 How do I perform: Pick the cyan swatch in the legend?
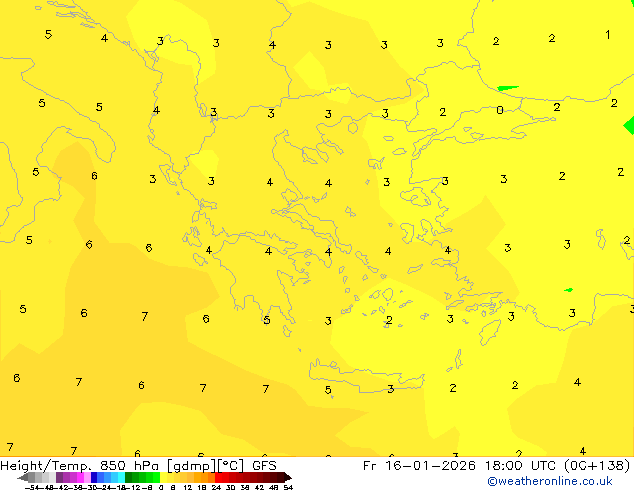pyautogui.click(x=121, y=477)
